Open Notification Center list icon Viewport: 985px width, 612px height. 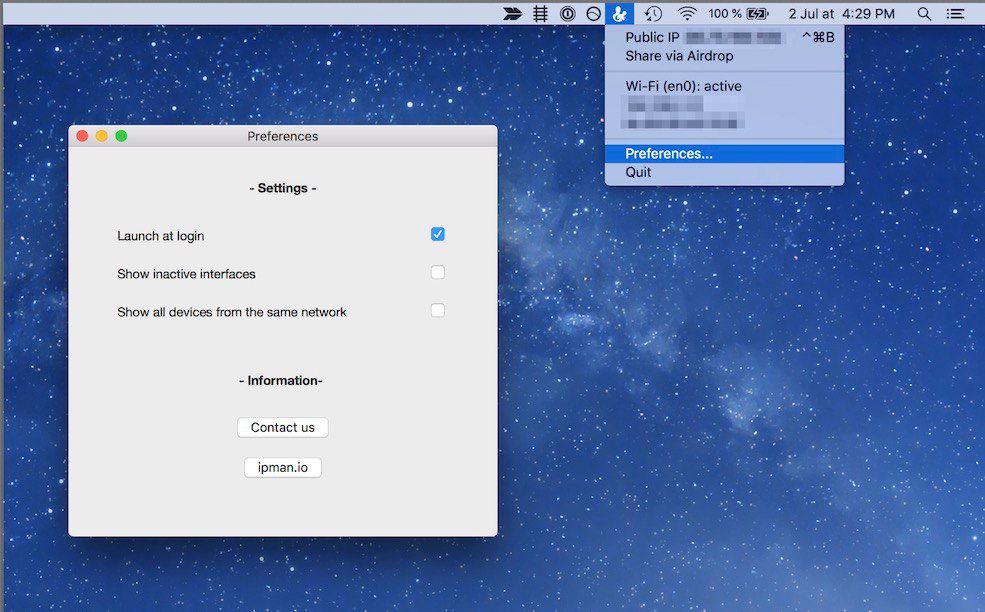pyautogui.click(x=955, y=14)
